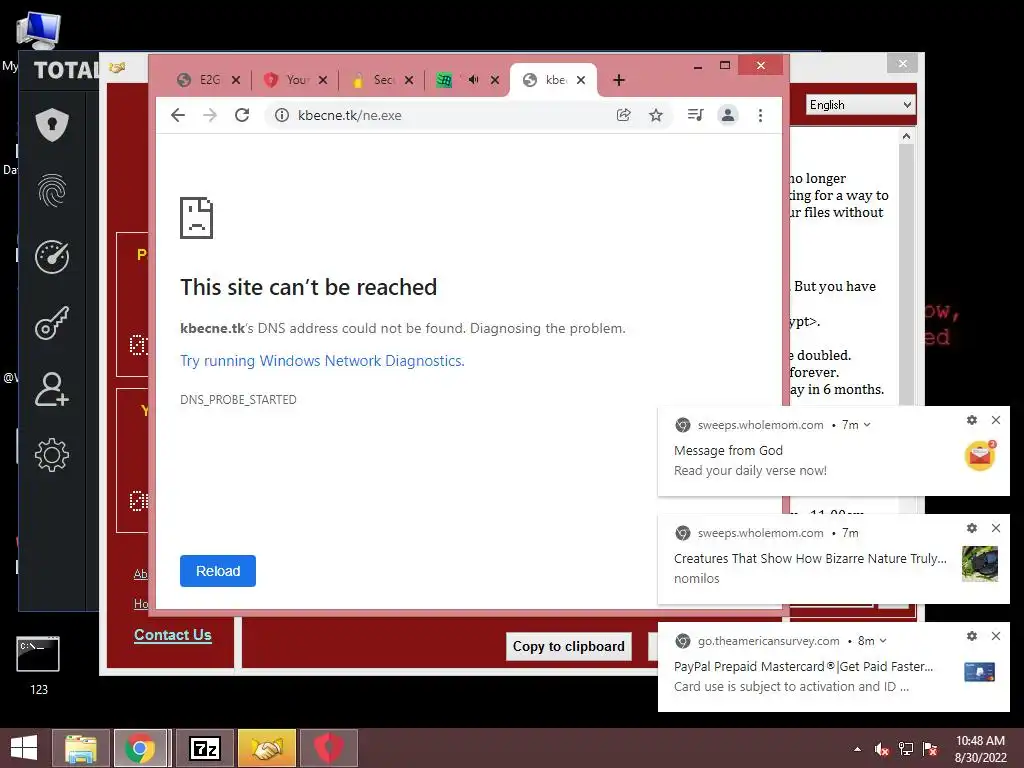This screenshot has height=768, width=1024.
Task: Open the key password vault icon in TotalAV sidebar
Action: pyautogui.click(x=52, y=323)
